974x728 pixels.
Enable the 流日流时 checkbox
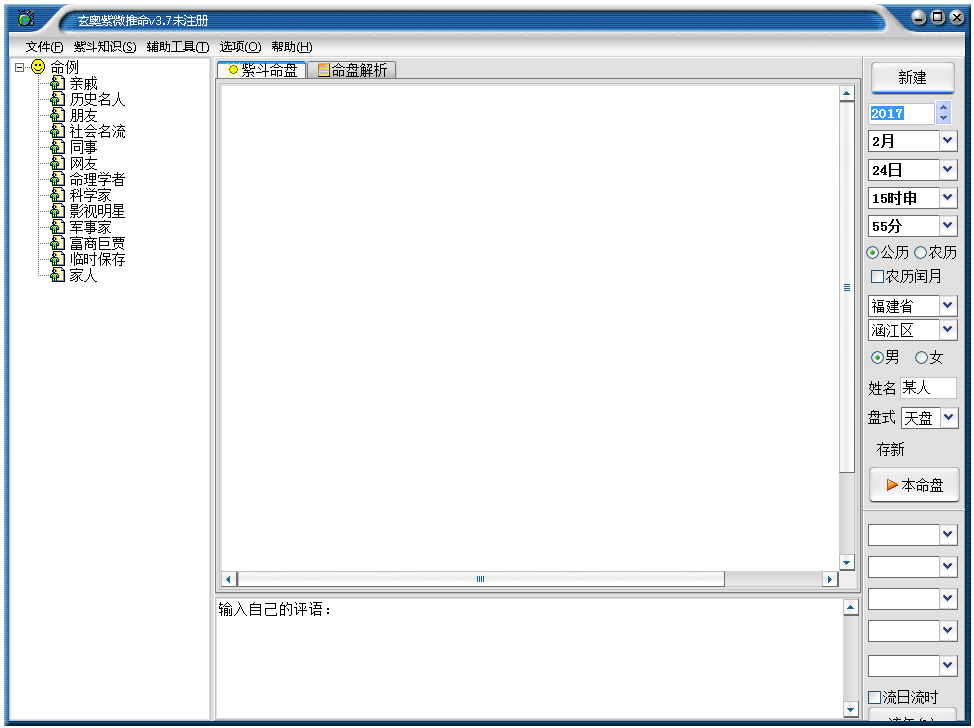[874, 697]
